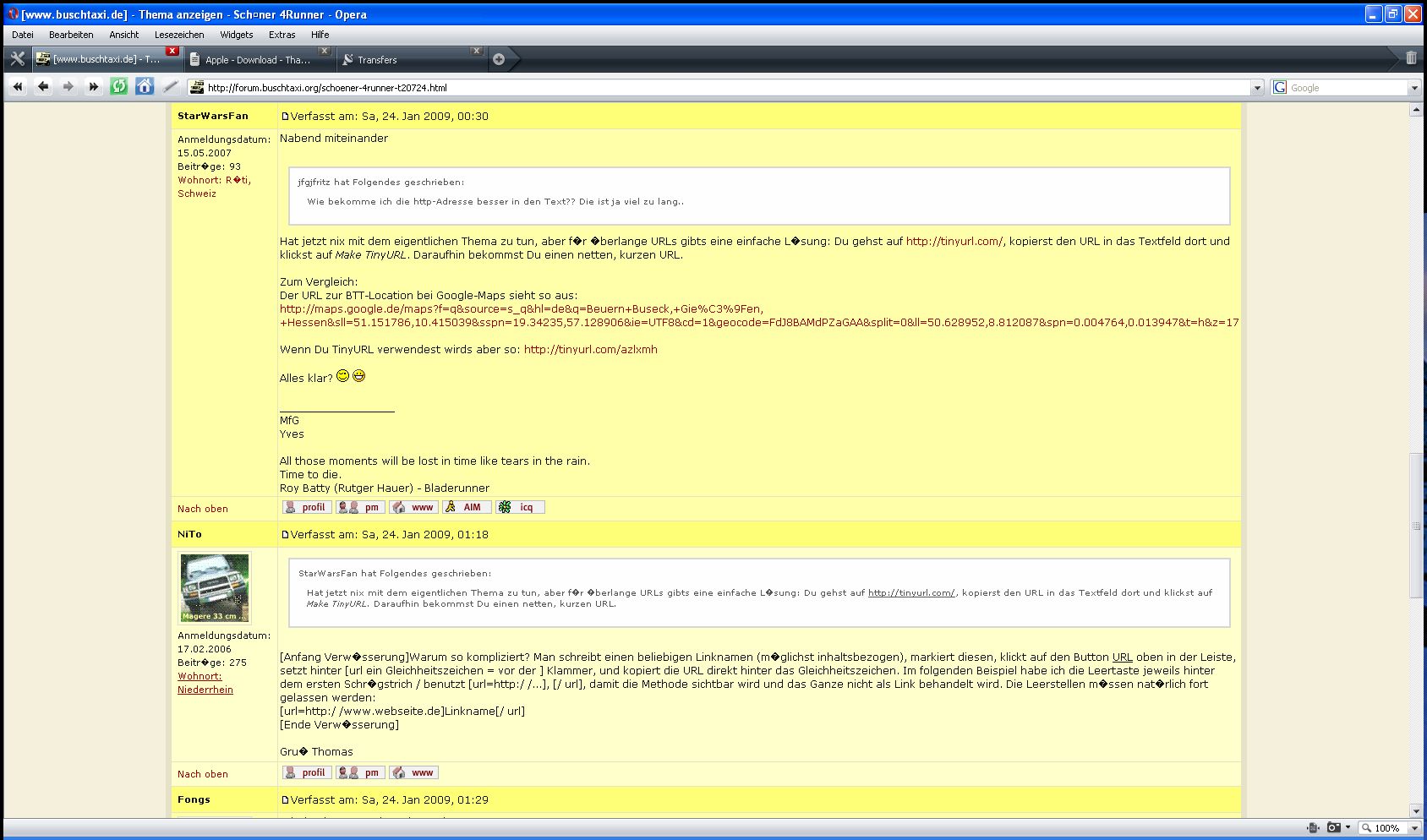Click the Back arrow button
This screenshot has width=1427, height=840.
(x=43, y=86)
